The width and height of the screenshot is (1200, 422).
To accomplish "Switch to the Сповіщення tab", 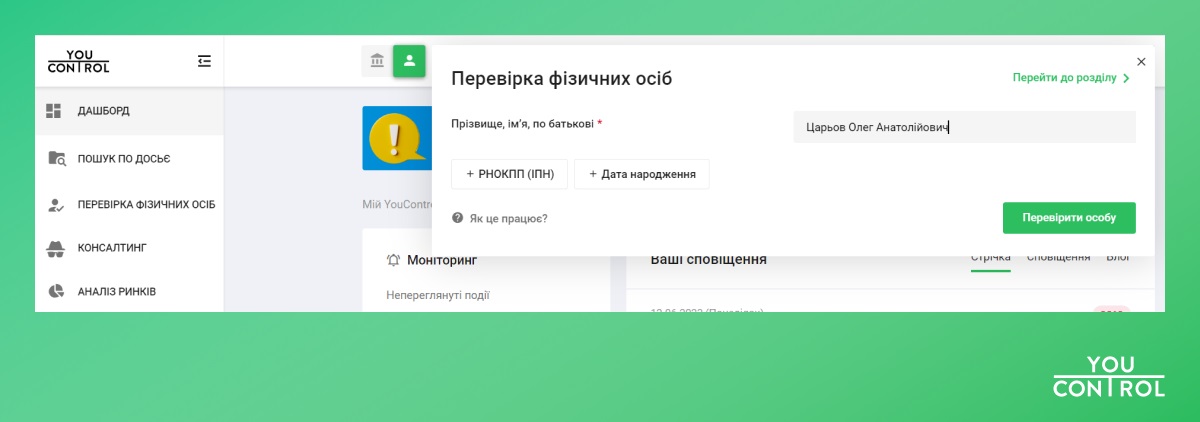I will point(1058,259).
